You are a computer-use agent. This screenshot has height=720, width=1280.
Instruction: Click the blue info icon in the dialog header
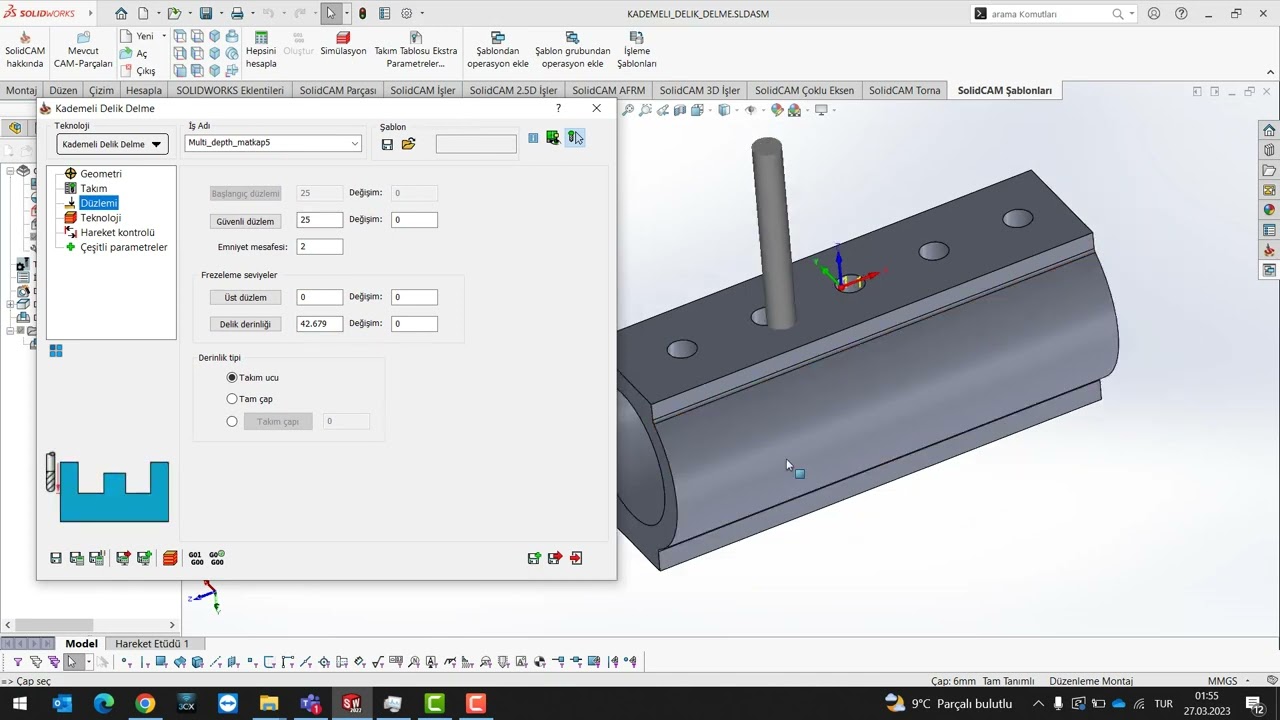[533, 138]
